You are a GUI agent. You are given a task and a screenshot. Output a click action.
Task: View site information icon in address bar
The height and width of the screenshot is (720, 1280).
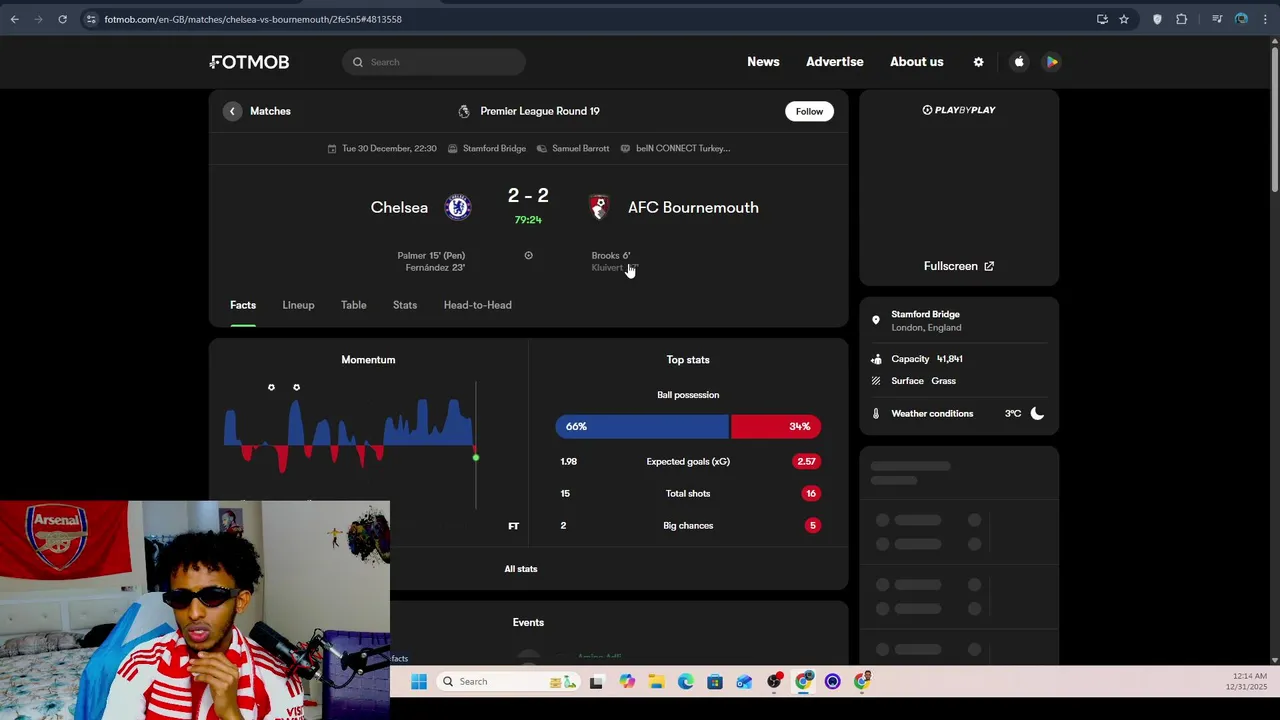pos(91,19)
